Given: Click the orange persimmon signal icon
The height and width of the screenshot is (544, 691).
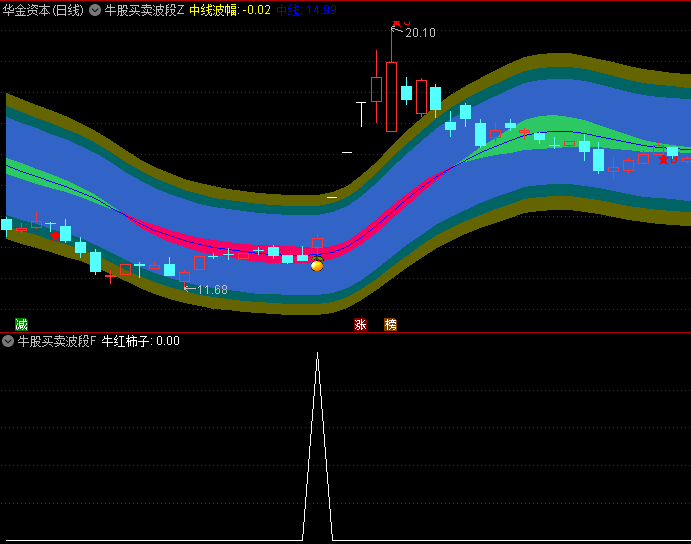Looking at the screenshot, I should pyautogui.click(x=317, y=264).
